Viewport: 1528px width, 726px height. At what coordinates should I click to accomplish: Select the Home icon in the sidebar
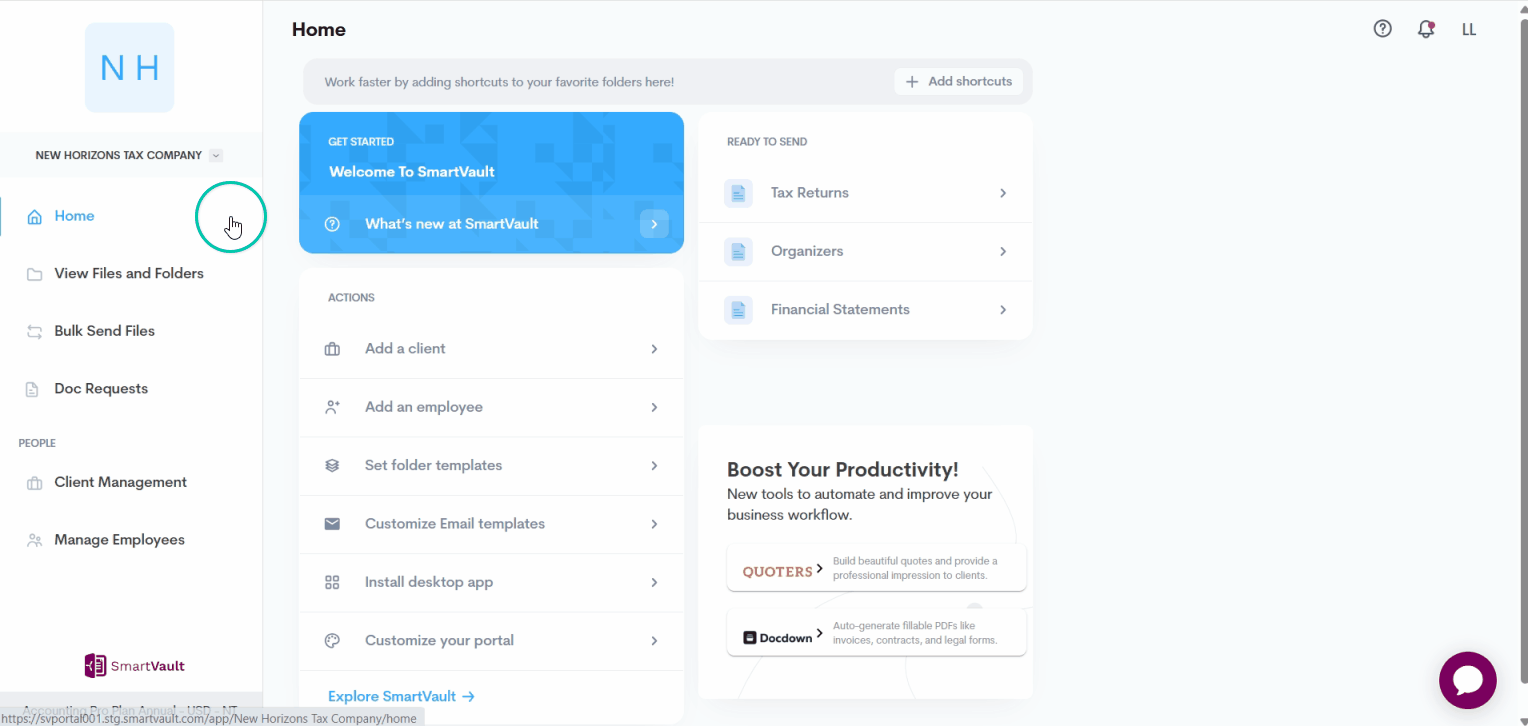32,215
